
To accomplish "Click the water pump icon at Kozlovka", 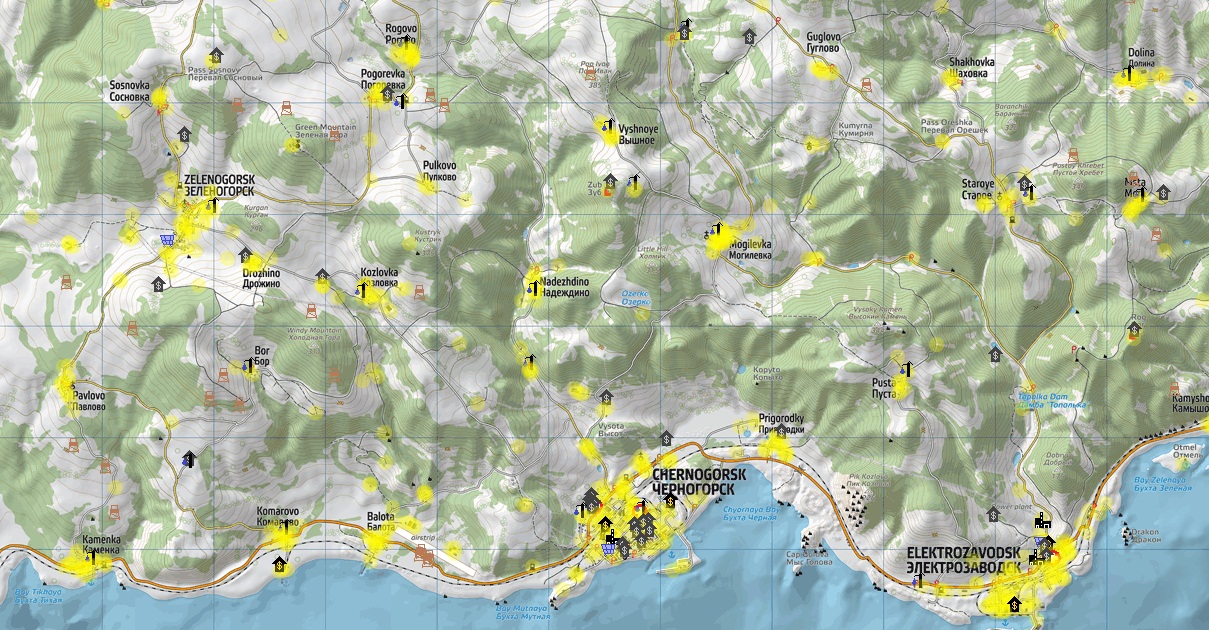I will tap(363, 290).
